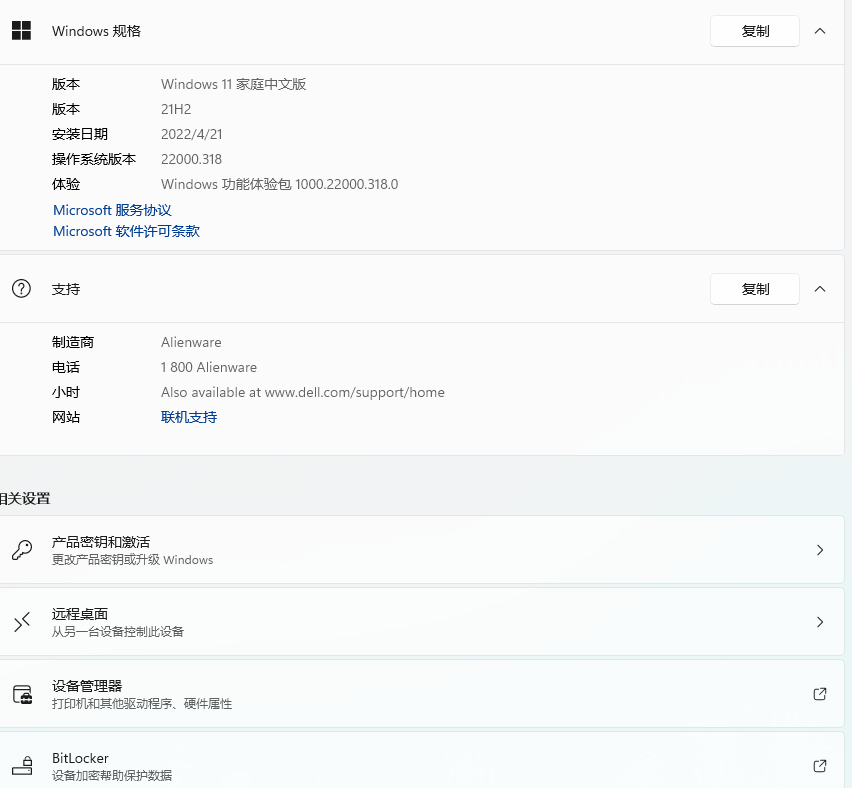Click the 制造商 label
The height and width of the screenshot is (788, 852).
click(x=73, y=342)
